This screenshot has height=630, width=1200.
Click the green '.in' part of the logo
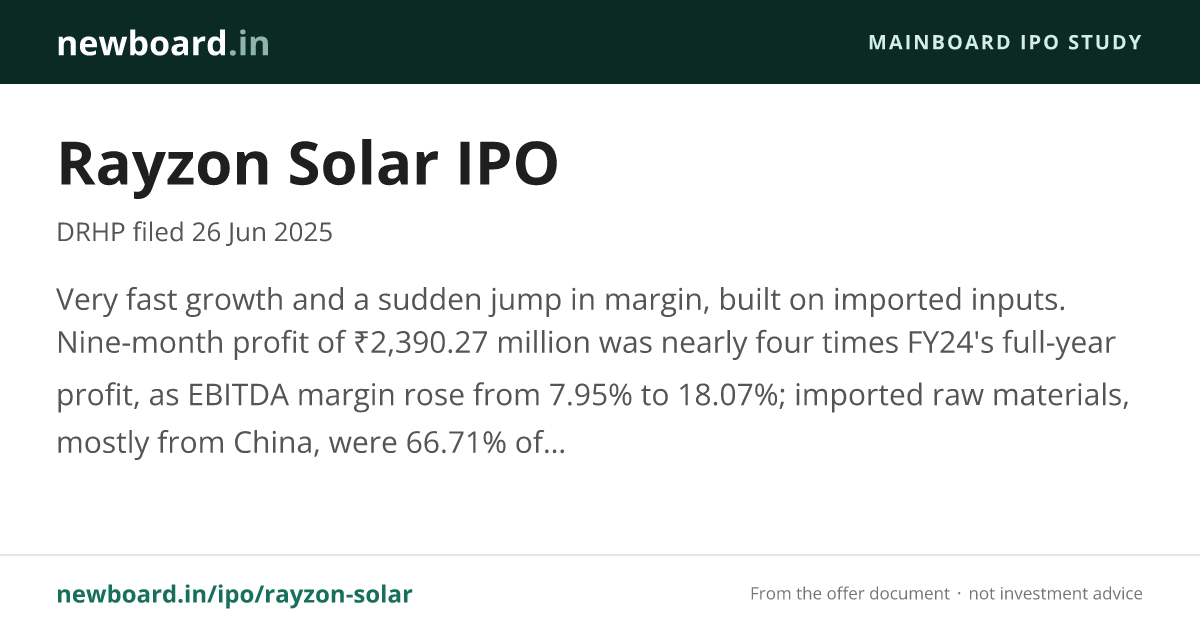248,43
